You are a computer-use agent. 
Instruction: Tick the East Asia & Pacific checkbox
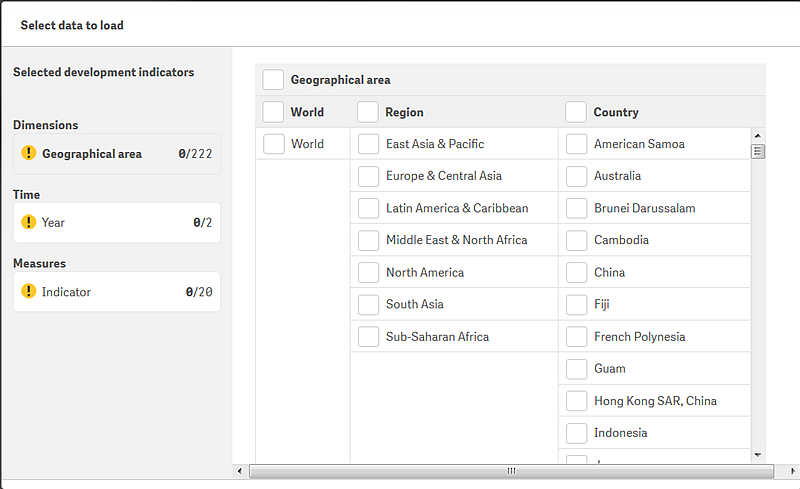(369, 144)
